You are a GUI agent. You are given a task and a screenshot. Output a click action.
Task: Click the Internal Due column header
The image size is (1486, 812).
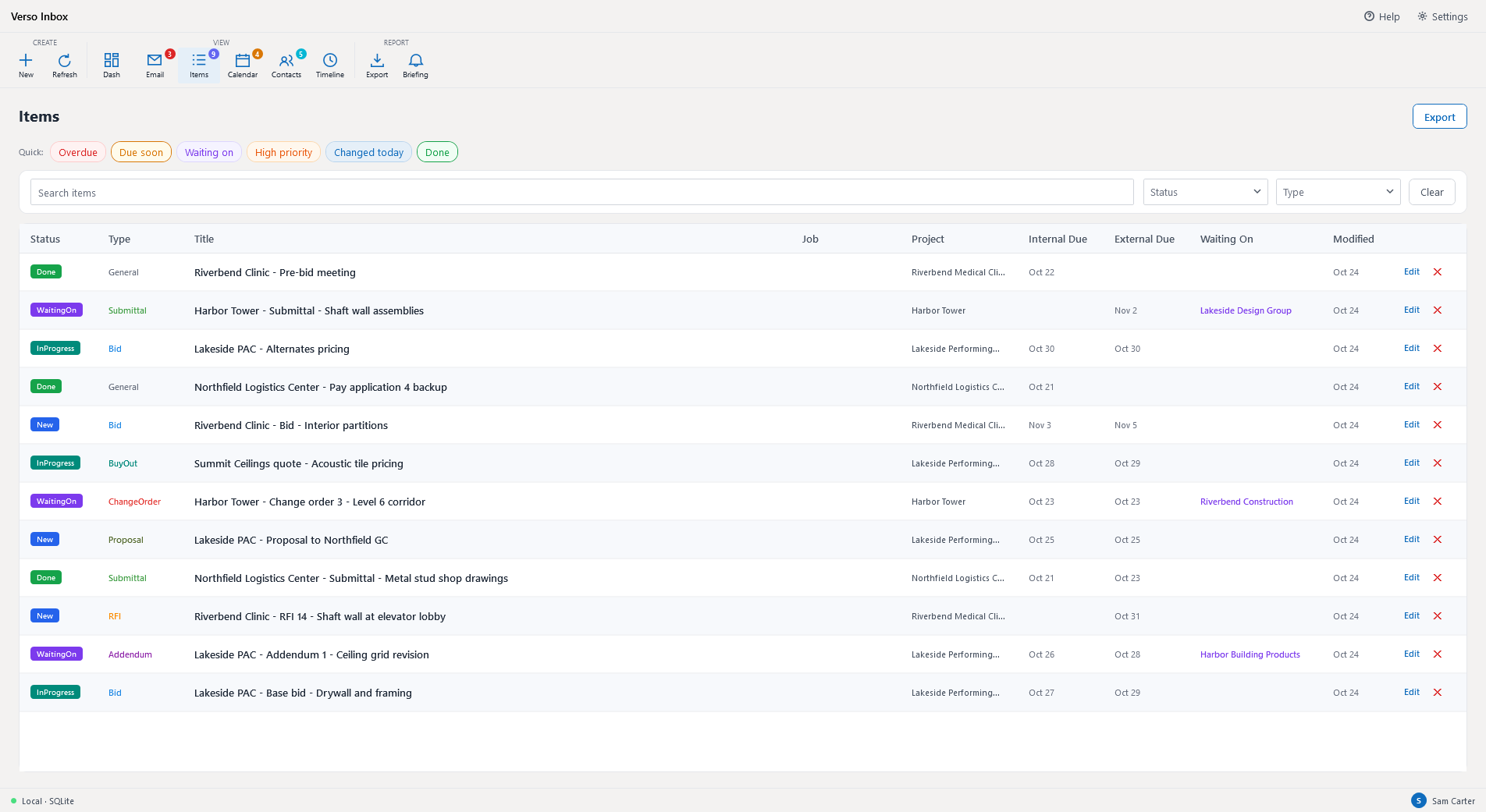tap(1058, 239)
